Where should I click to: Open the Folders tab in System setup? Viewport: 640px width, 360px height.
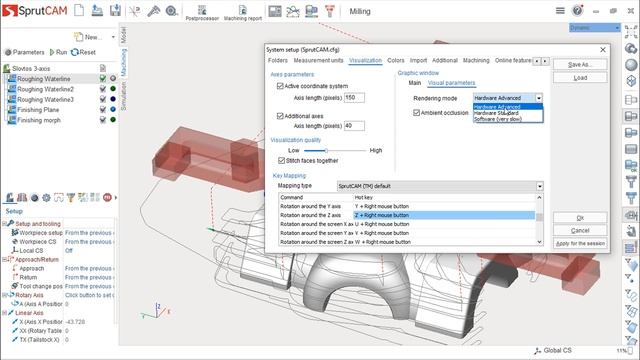click(x=278, y=60)
